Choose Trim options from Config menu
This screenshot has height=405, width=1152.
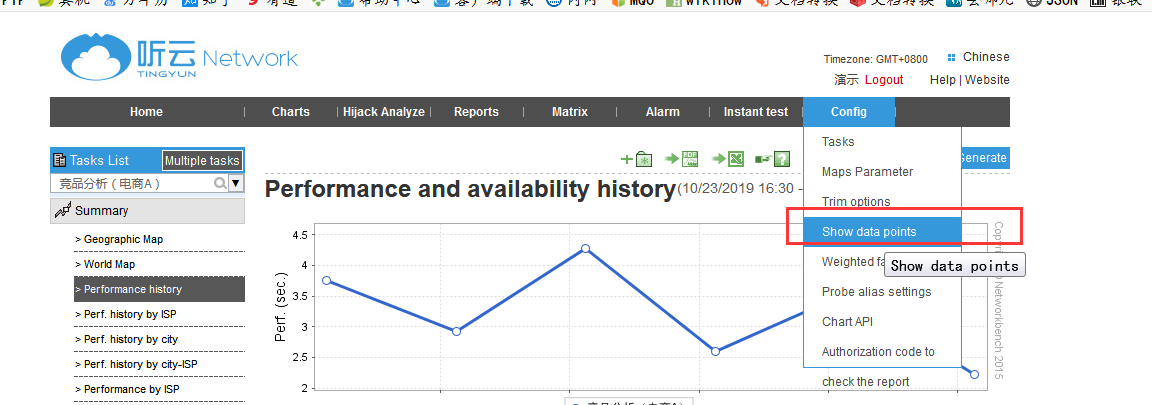click(x=855, y=202)
